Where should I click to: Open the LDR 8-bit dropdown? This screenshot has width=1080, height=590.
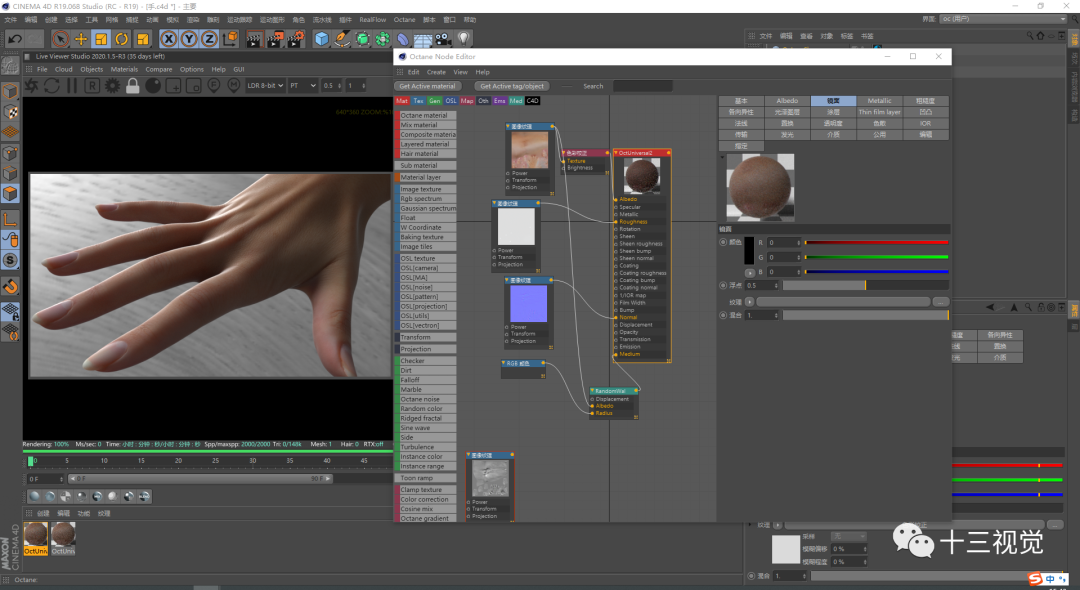point(265,85)
